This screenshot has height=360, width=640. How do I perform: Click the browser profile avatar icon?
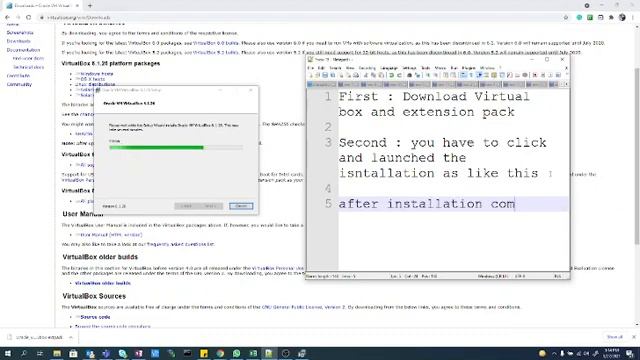(622, 18)
